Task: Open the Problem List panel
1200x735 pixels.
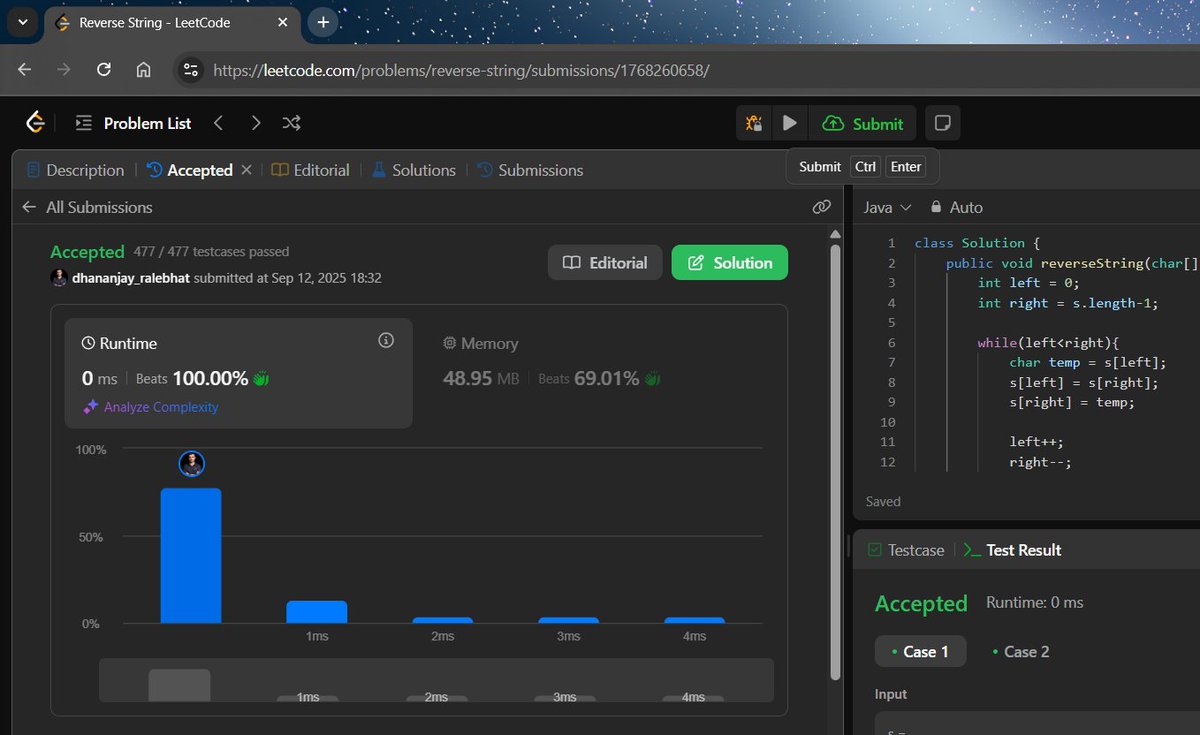Action: [x=133, y=123]
